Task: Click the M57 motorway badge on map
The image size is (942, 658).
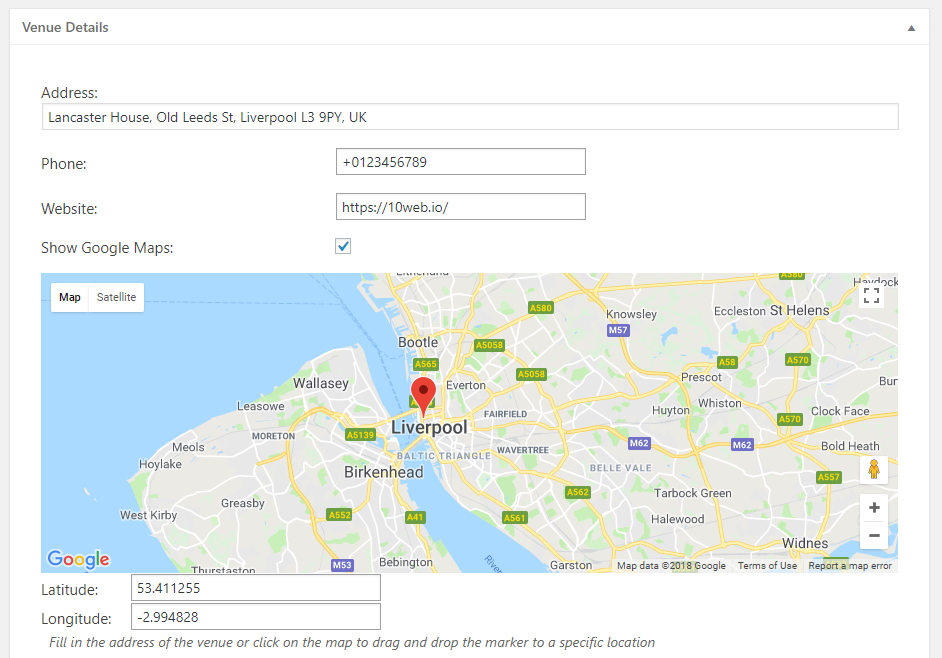Action: [618, 330]
